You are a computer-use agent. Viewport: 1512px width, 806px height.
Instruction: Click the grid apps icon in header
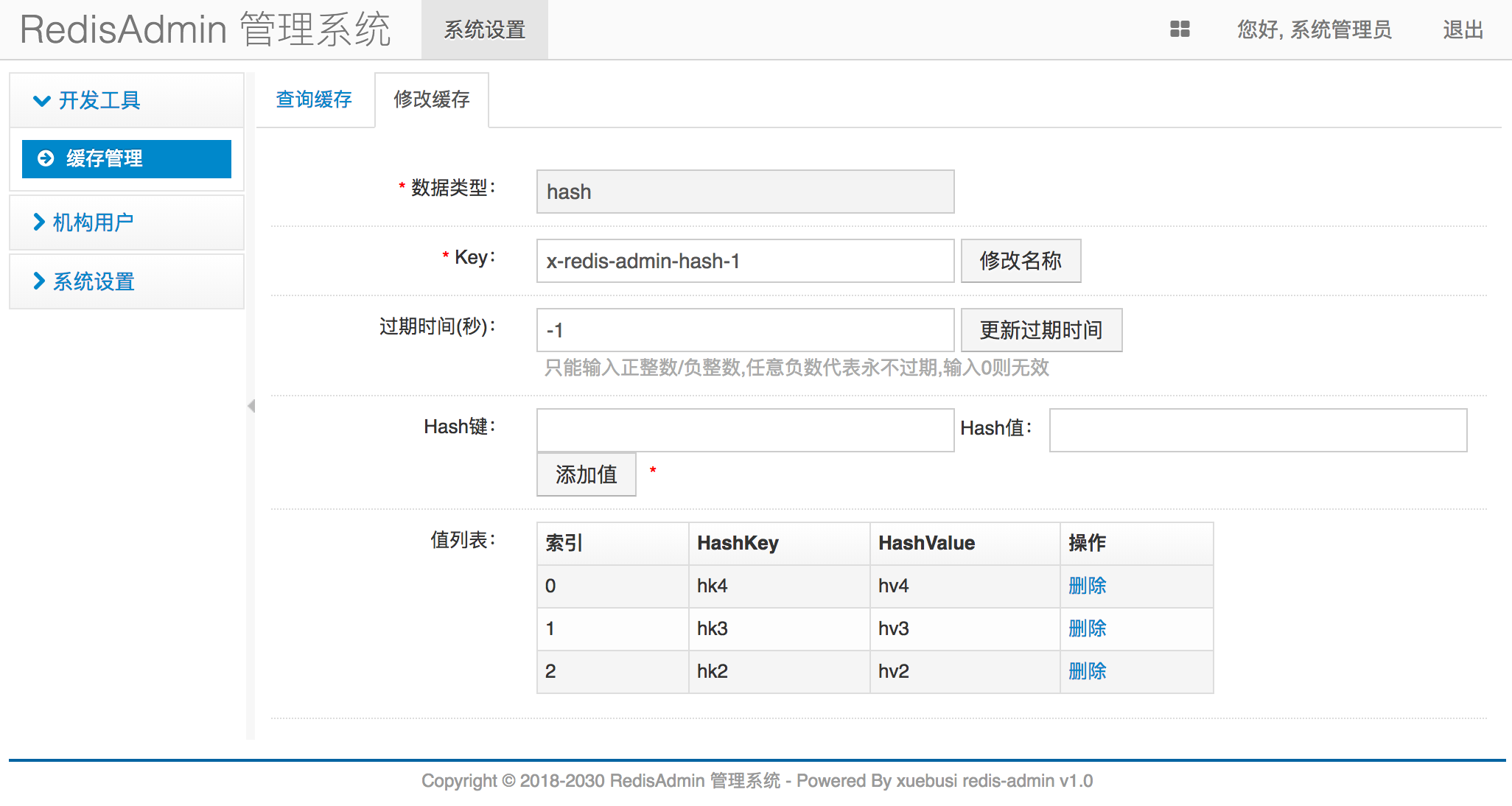(x=1180, y=29)
